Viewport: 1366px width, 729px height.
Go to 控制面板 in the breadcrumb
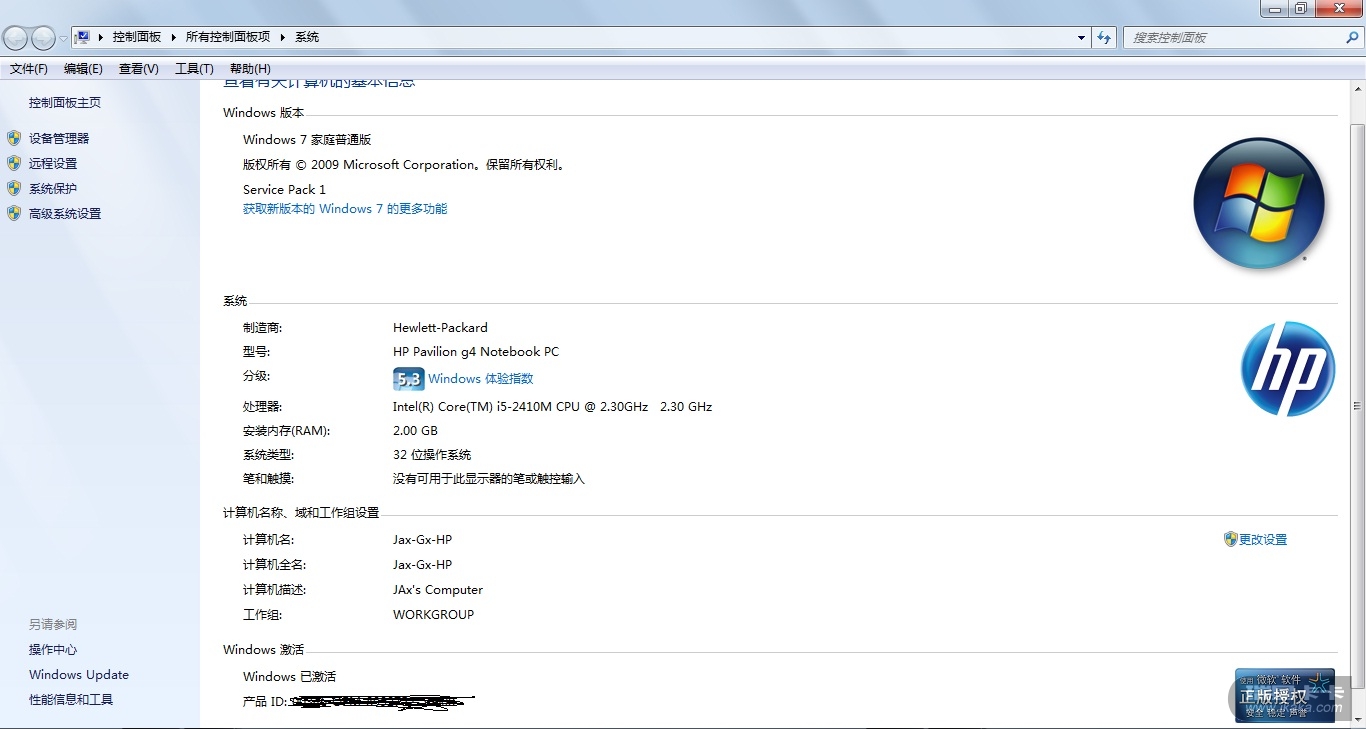click(137, 37)
